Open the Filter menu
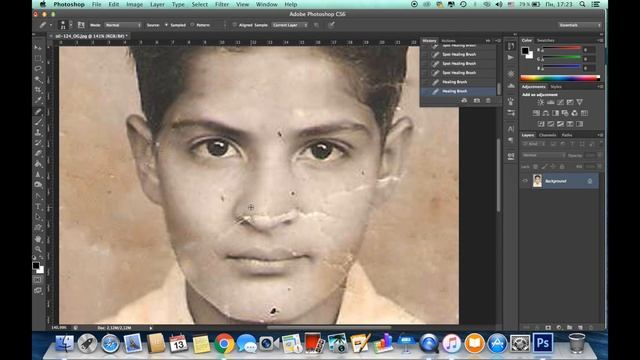Image resolution: width=640 pixels, height=360 pixels. click(222, 4)
